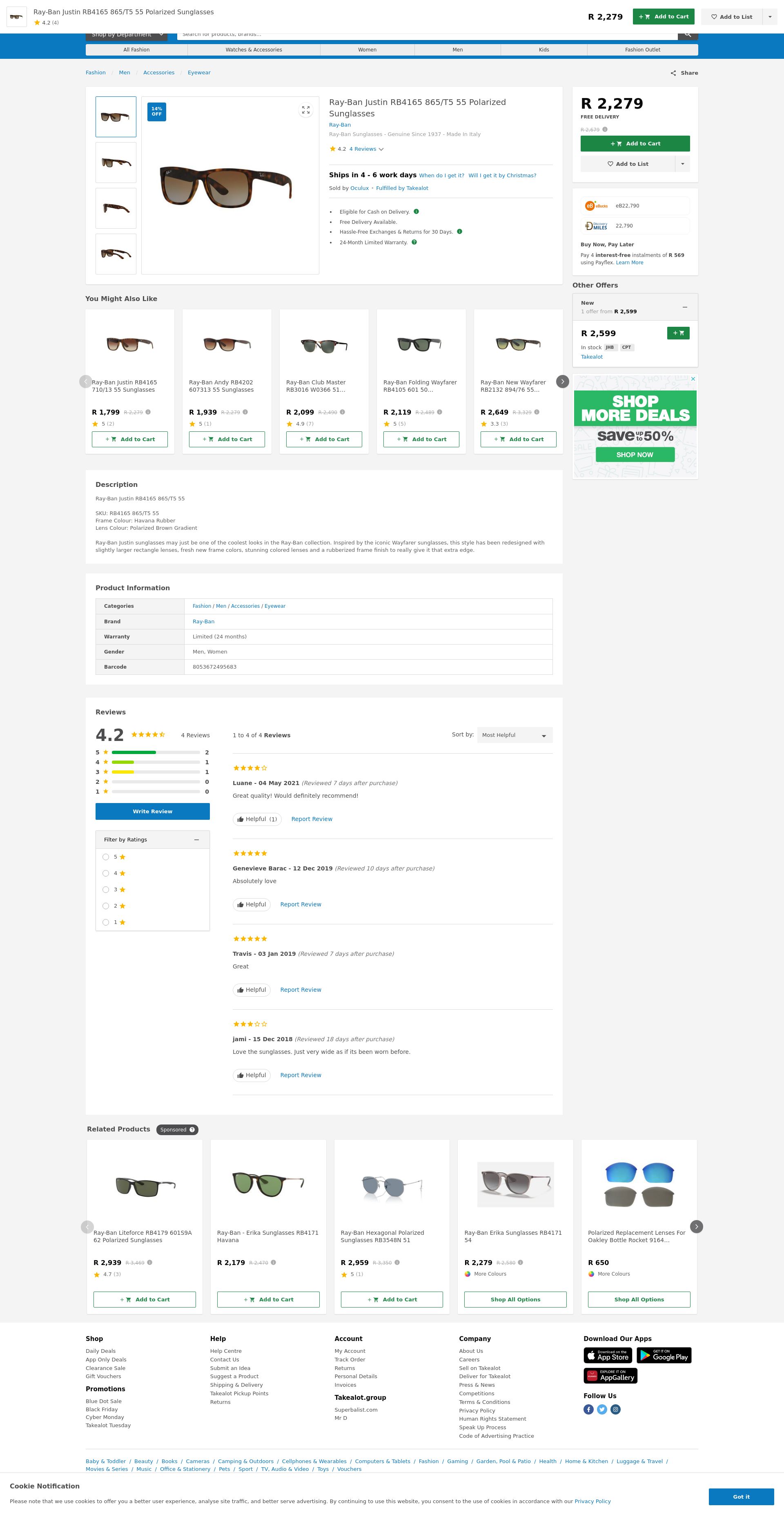Viewport: 784px width, 1515px height.
Task: Click Will I get it by Christmas link
Action: coord(502,176)
